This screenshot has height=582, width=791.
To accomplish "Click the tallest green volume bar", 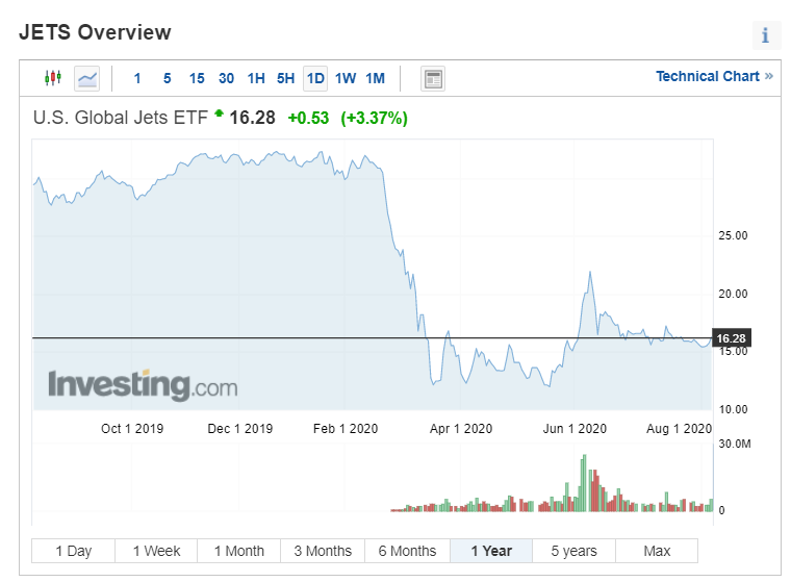I will (x=584, y=483).
